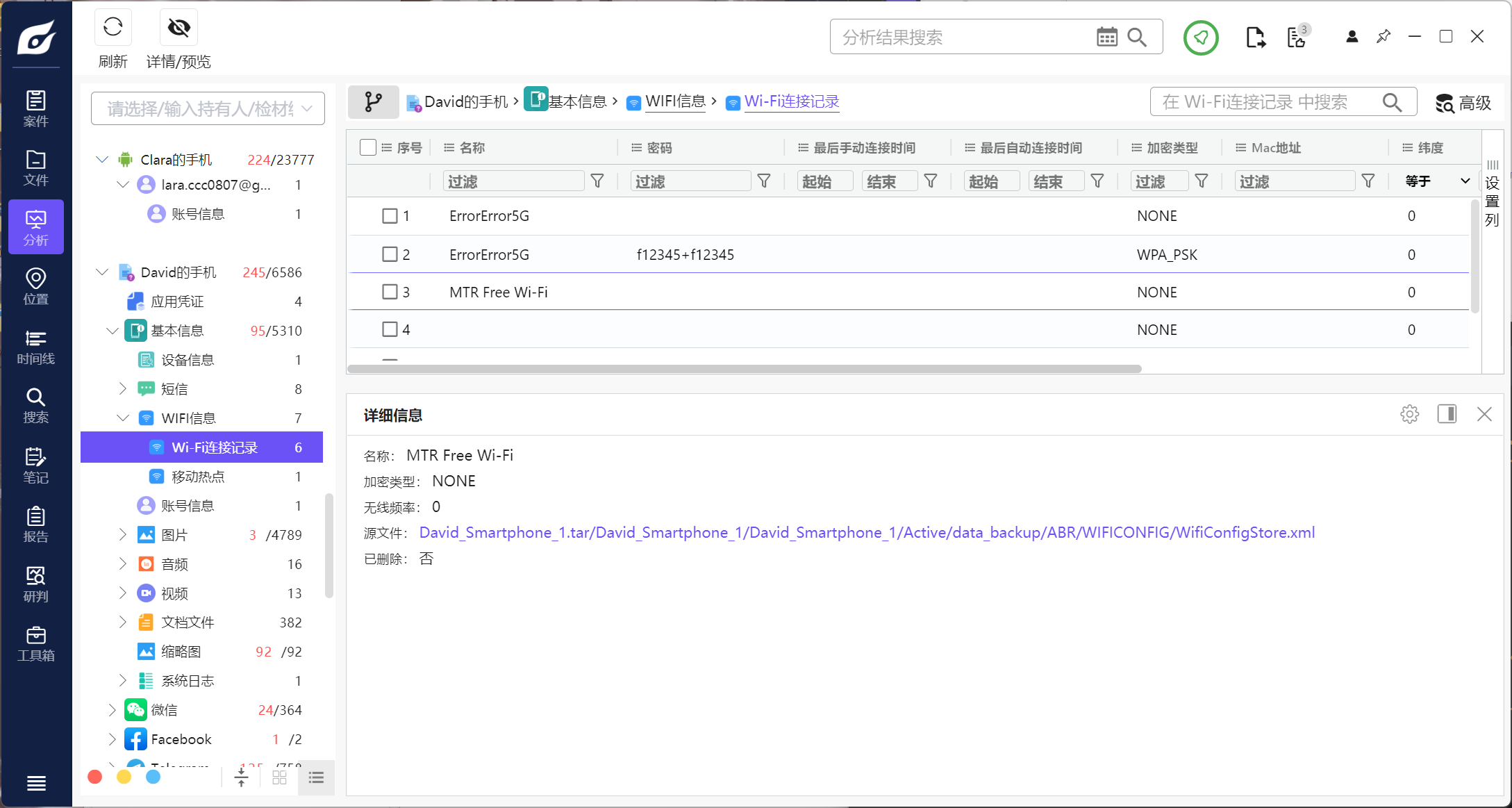
Task: Click the calendar icon in search box
Action: pyautogui.click(x=1106, y=37)
